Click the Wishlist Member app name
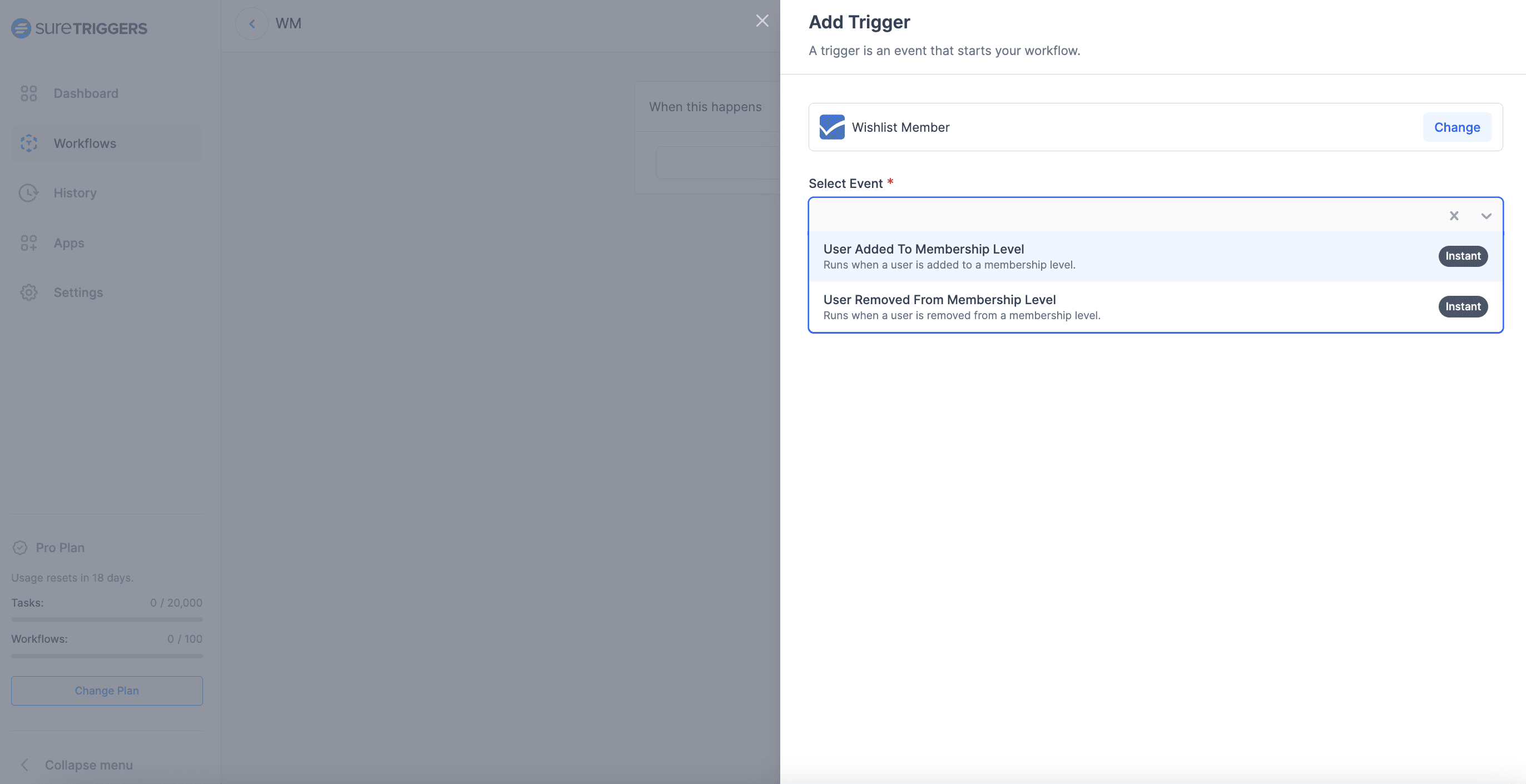1526x784 pixels. tap(900, 127)
